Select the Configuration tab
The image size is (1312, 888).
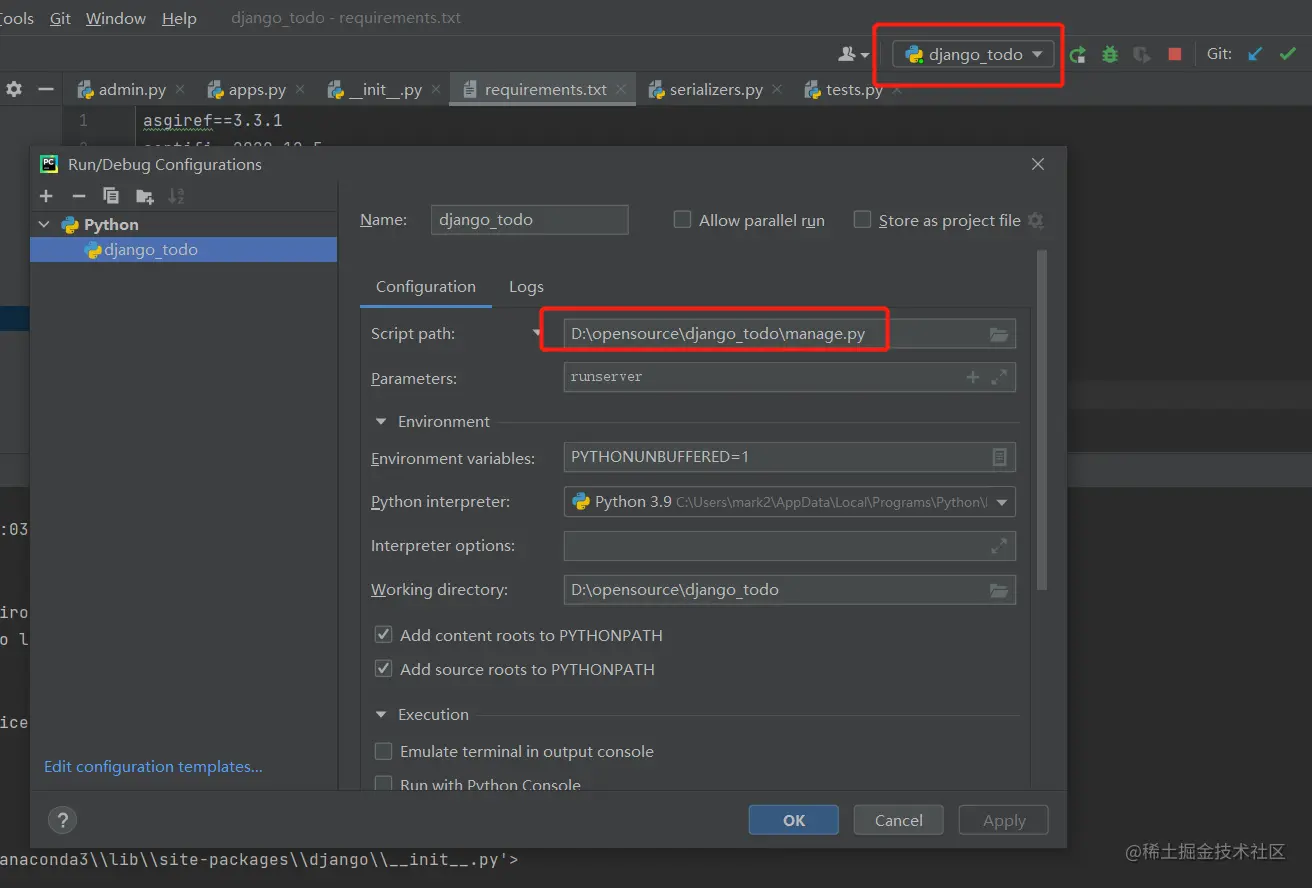pos(426,287)
